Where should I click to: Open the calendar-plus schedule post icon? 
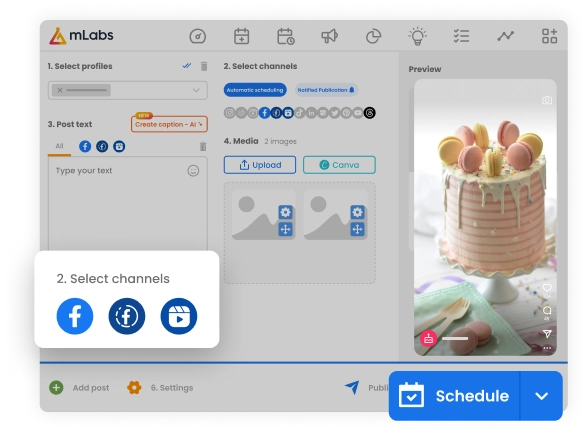pos(242,36)
